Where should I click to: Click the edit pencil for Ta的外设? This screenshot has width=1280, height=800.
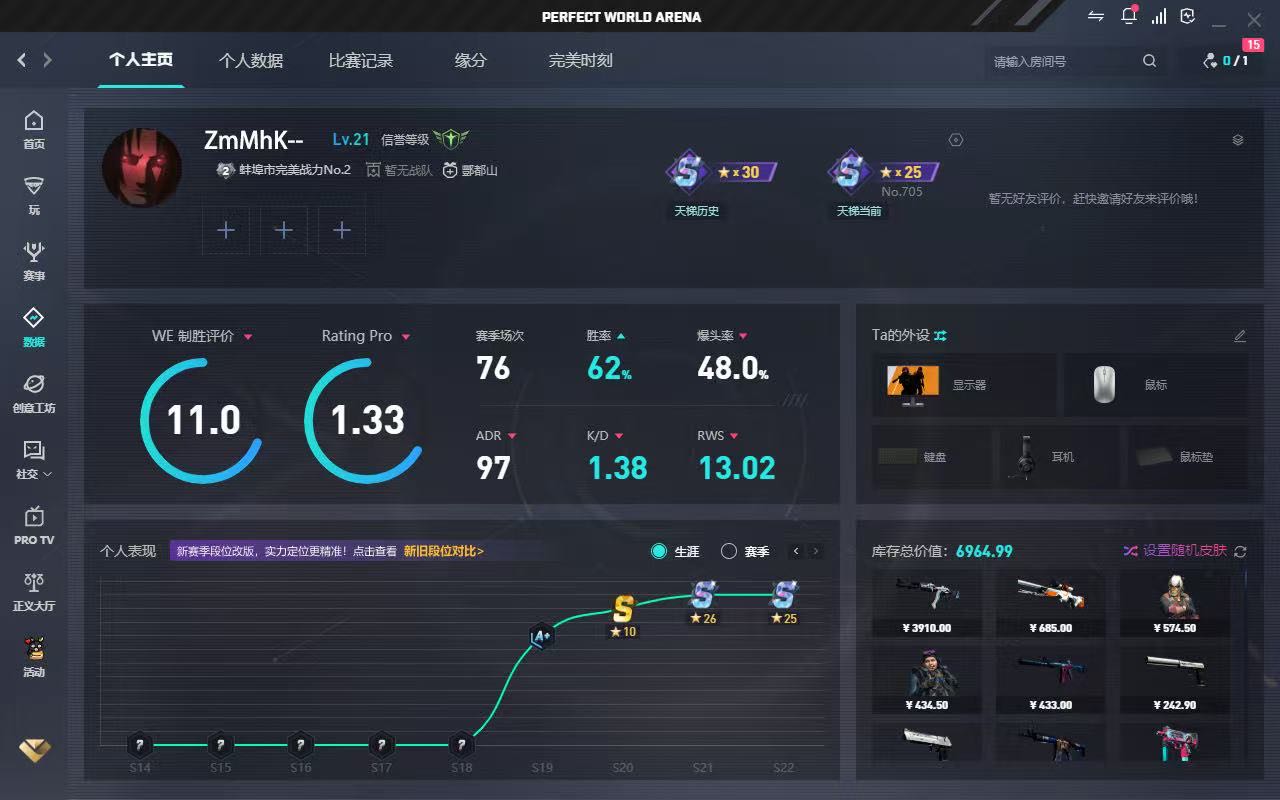[x=1240, y=336]
